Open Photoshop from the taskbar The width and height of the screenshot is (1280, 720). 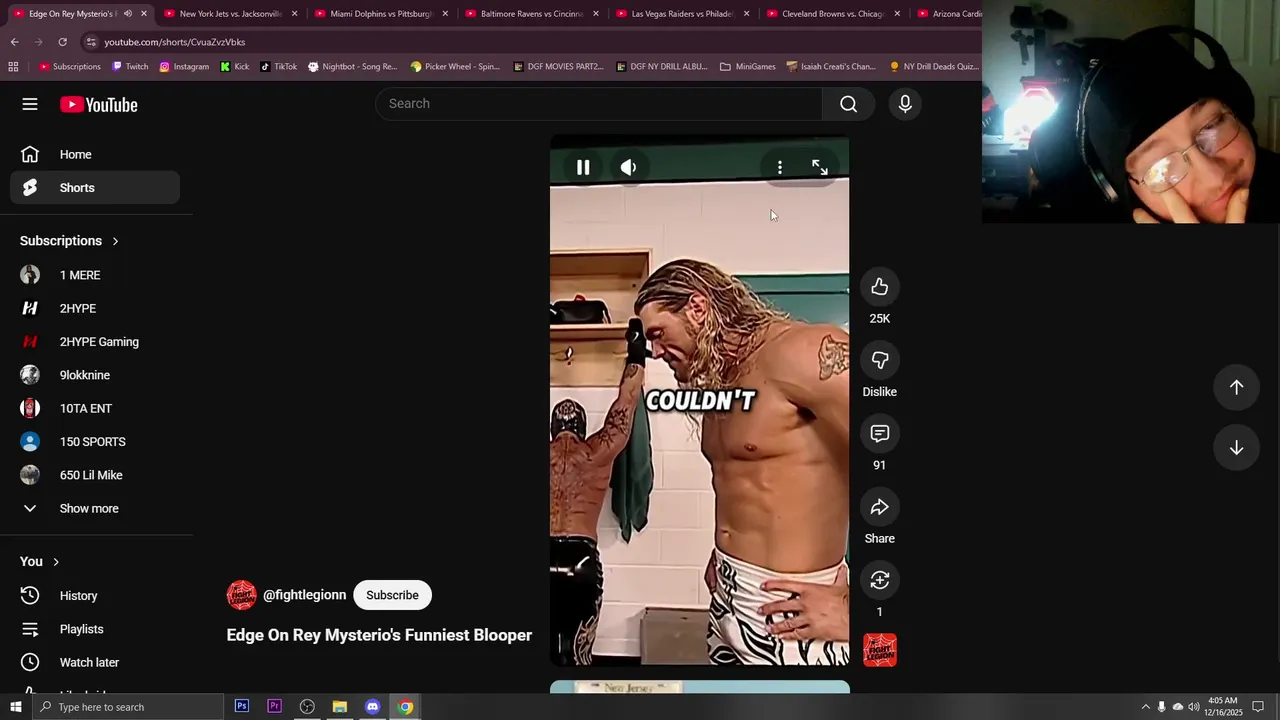[242, 707]
